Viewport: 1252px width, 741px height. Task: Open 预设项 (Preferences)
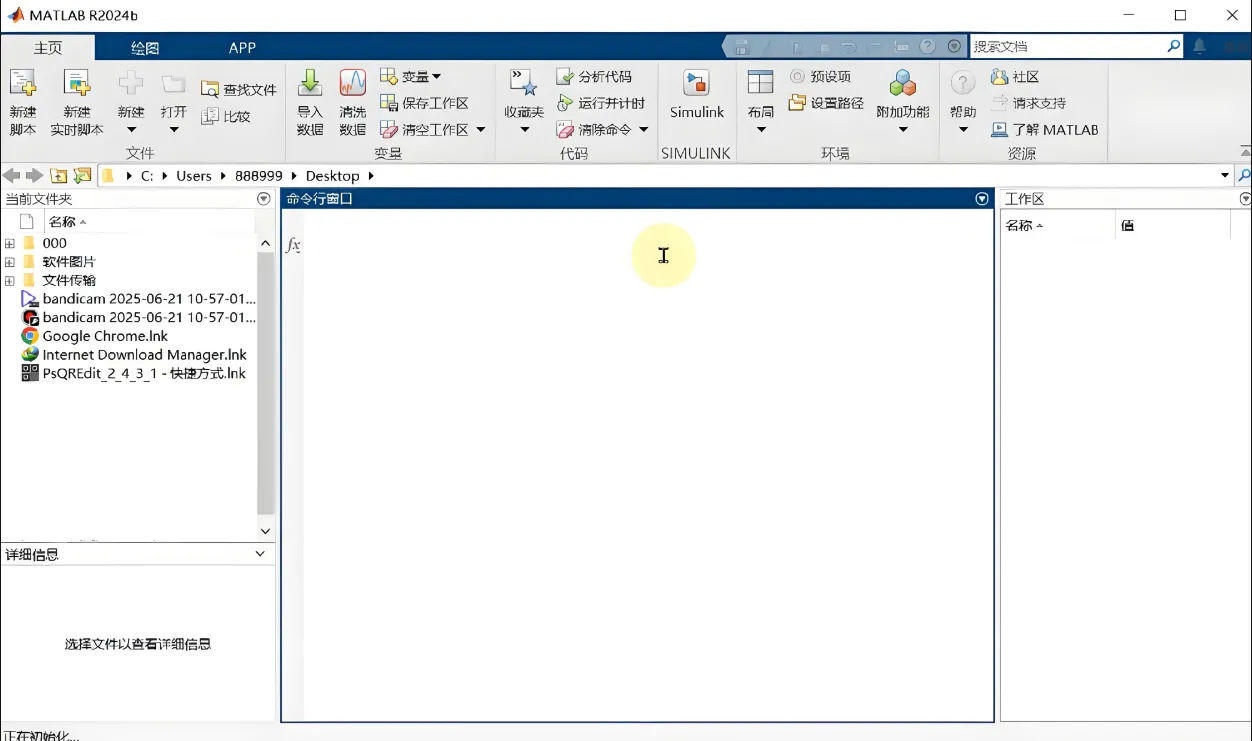pos(820,76)
